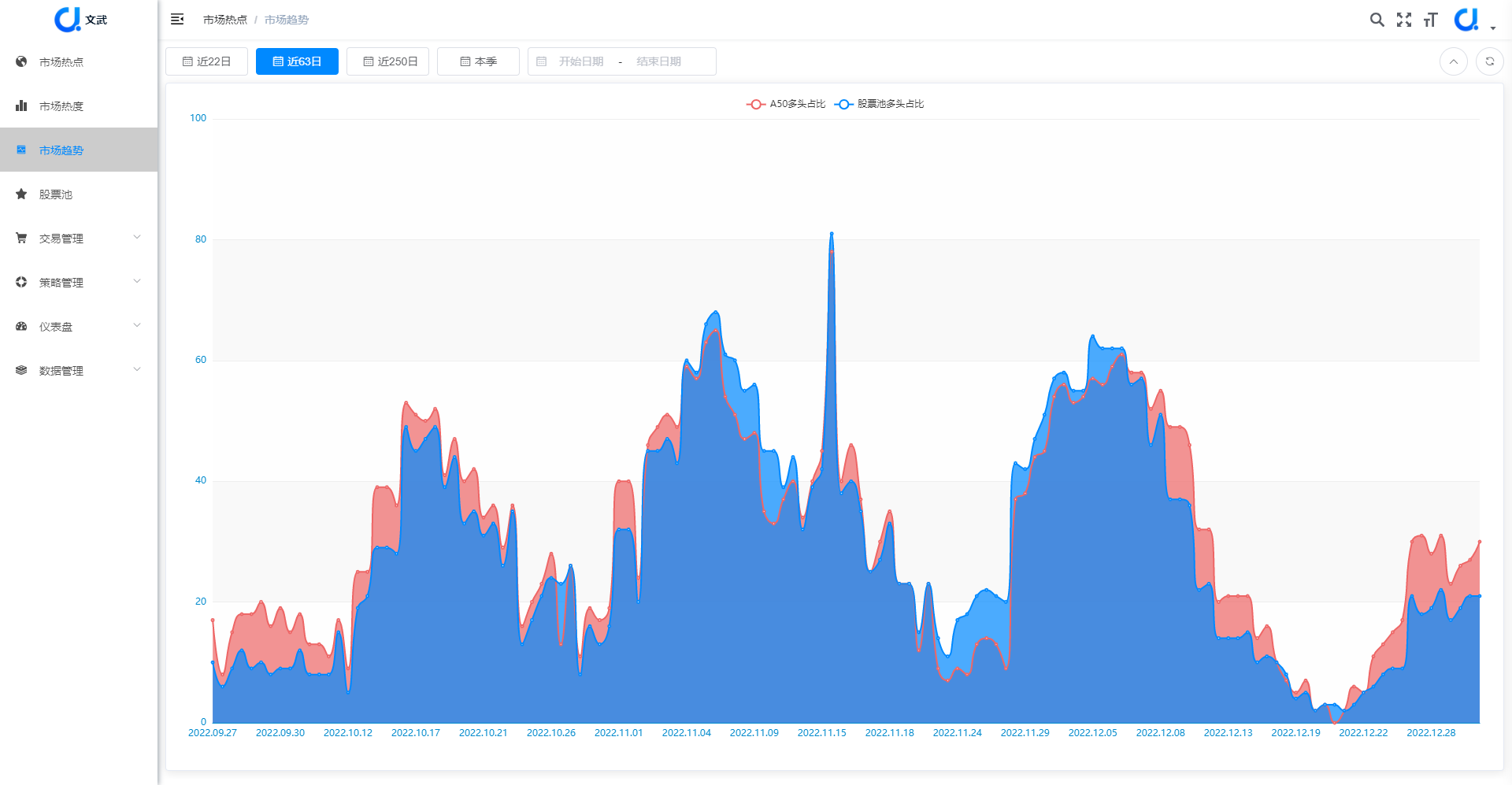Image resolution: width=1512 pixels, height=785 pixels.
Task: Toggle the sidebar collapse hamburger icon
Action: (177, 19)
